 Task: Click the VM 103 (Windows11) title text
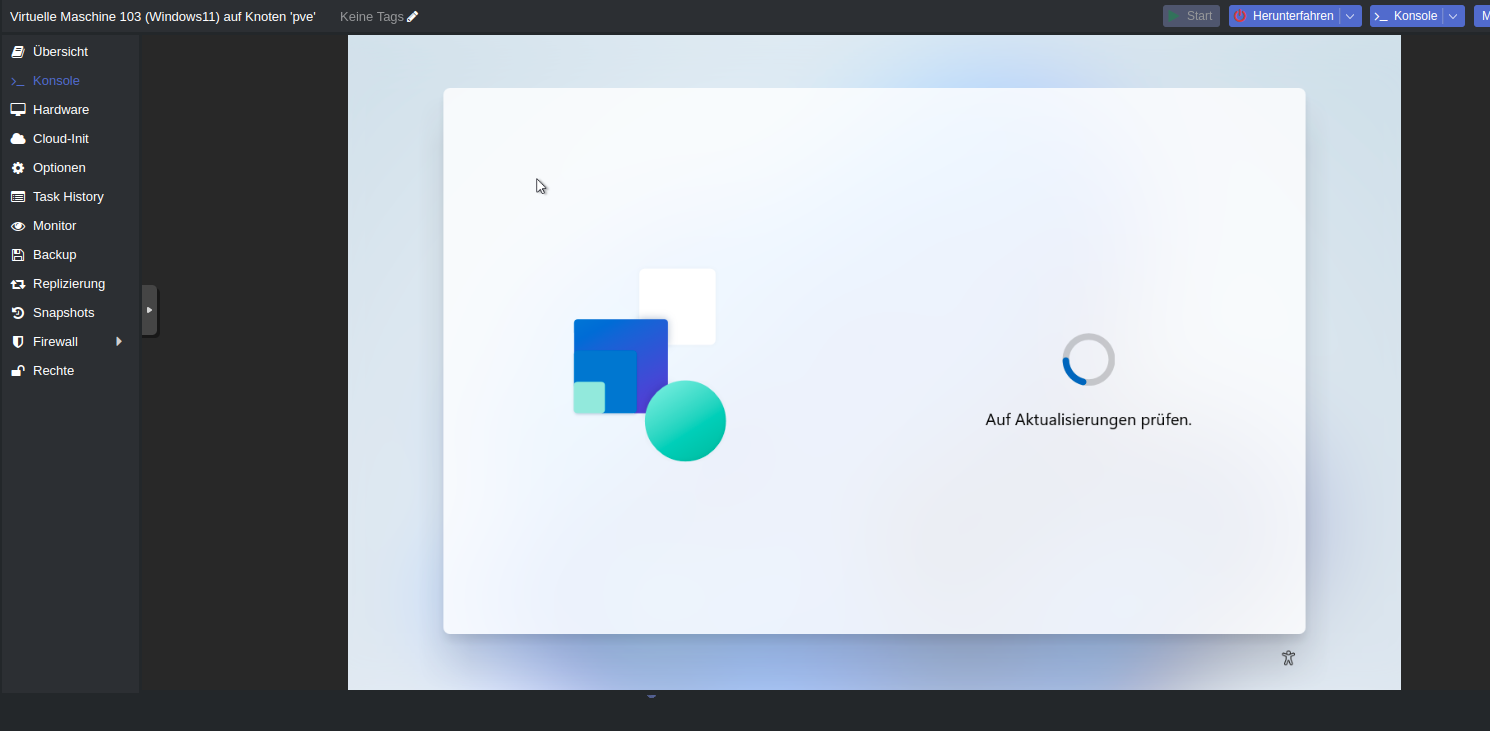click(x=163, y=16)
